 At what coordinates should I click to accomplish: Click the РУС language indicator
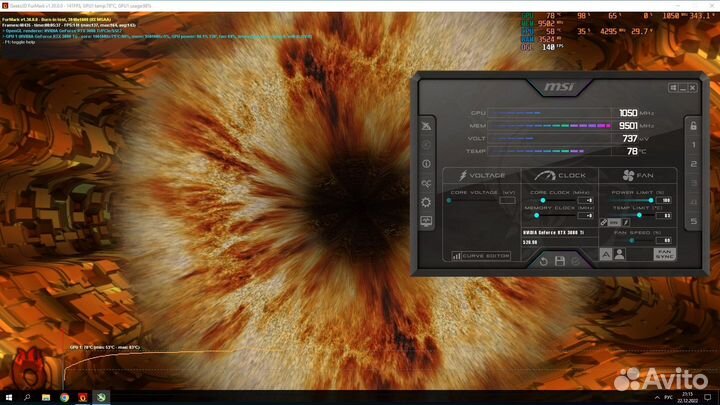(669, 398)
